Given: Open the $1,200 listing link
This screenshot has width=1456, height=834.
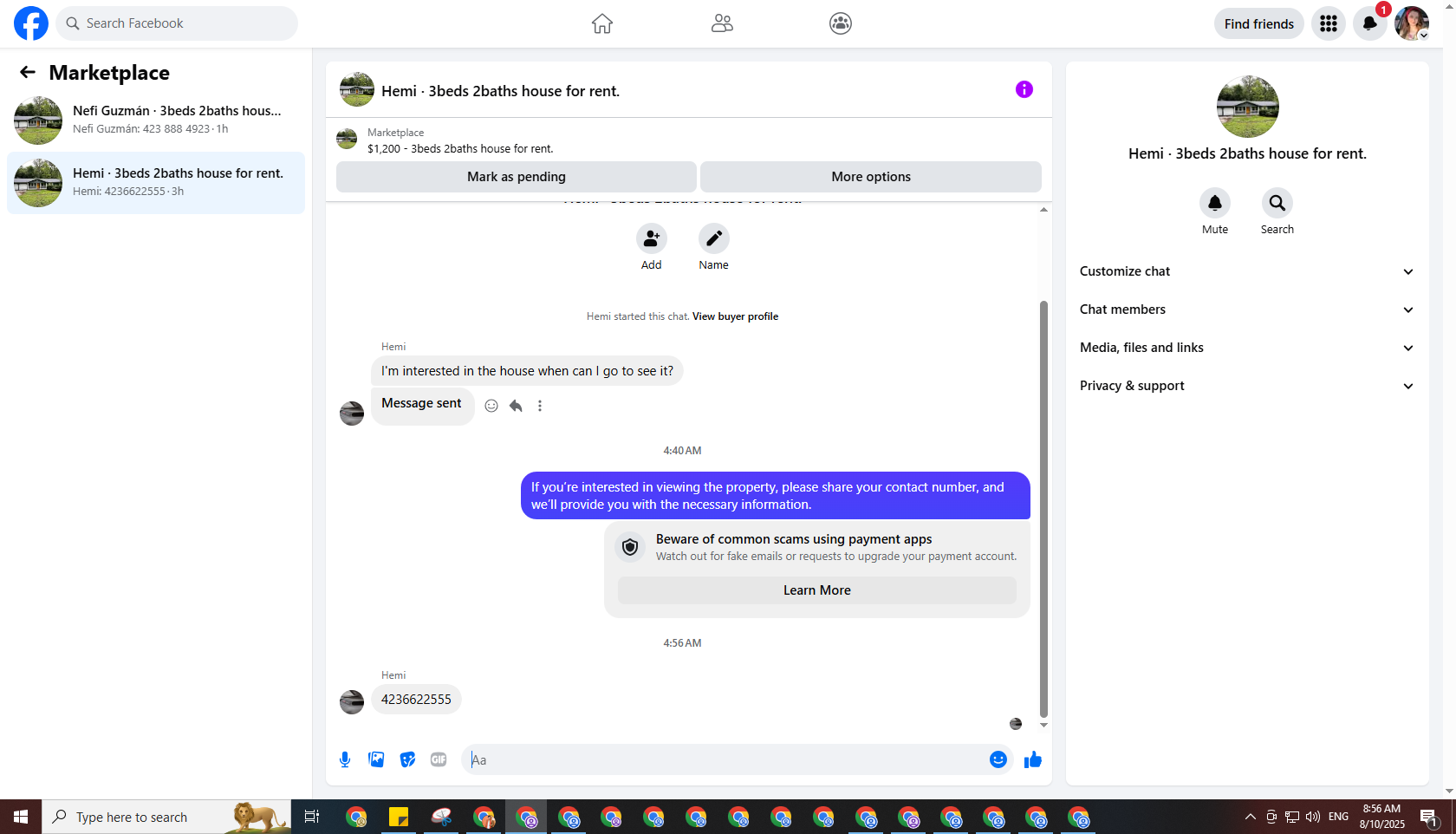Looking at the screenshot, I should (460, 148).
